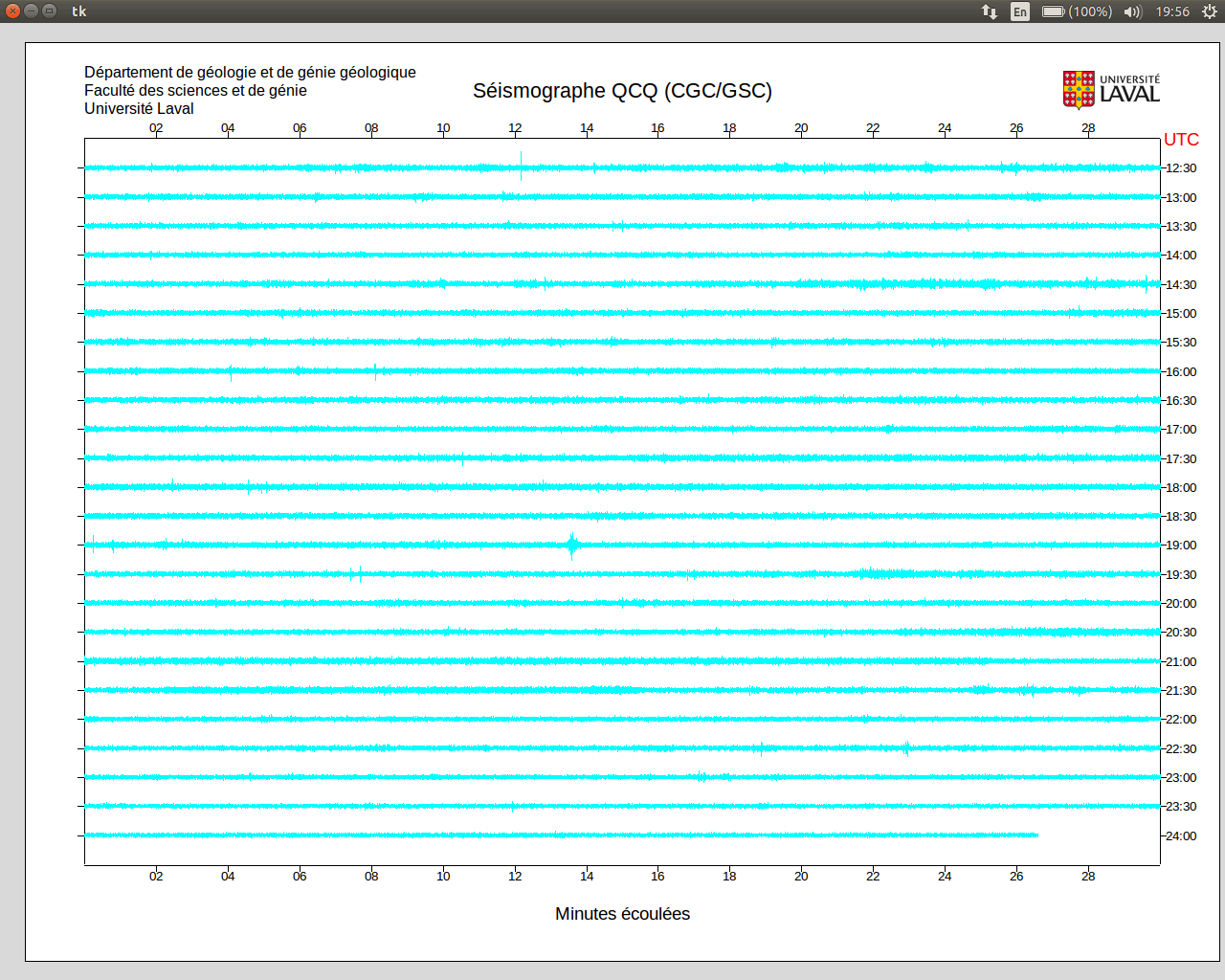The image size is (1225, 980).
Task: Click the 14 minute tick on bottom axis
Action: click(587, 876)
